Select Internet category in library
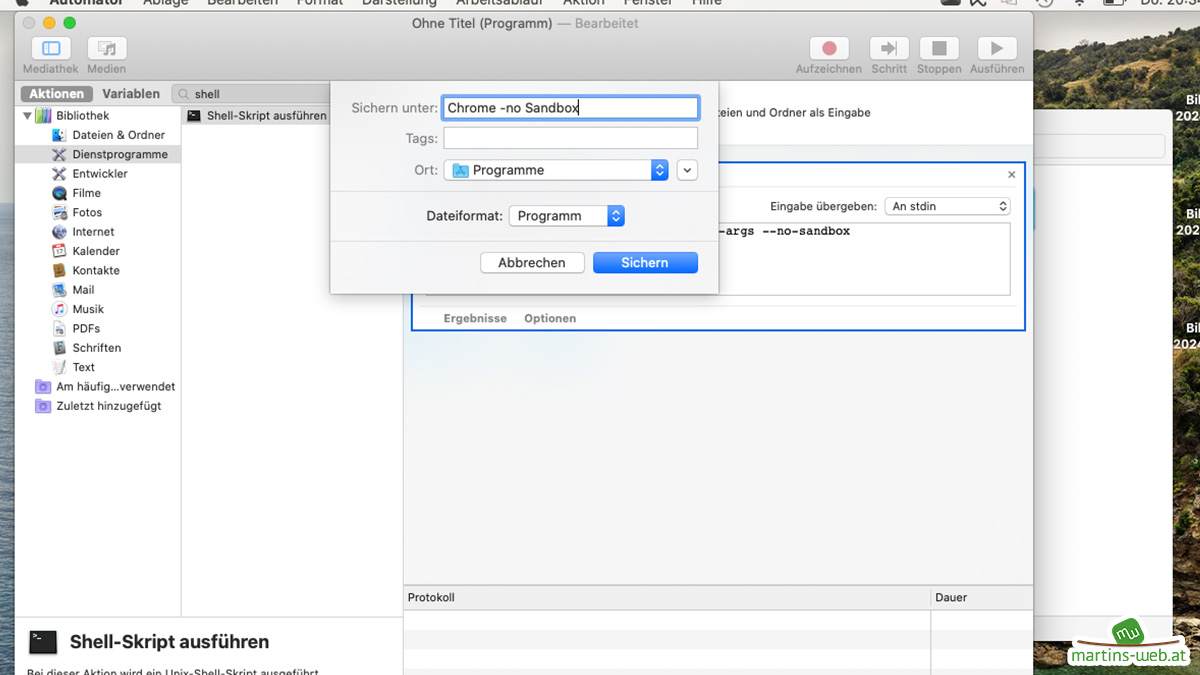1200x675 pixels. tap(93, 232)
